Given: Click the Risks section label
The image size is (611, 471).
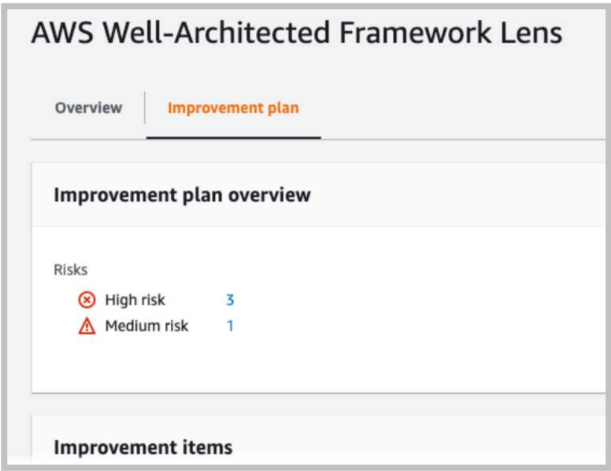Looking at the screenshot, I should 71,270.
